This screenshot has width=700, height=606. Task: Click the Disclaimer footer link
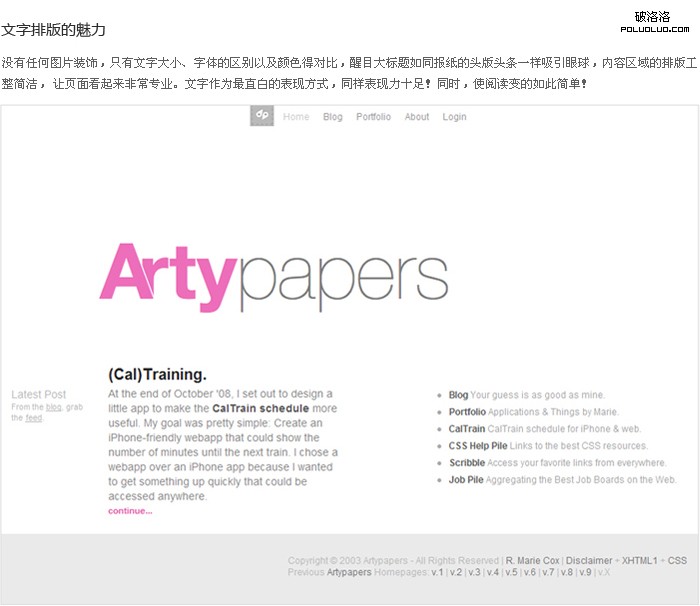[x=589, y=561]
